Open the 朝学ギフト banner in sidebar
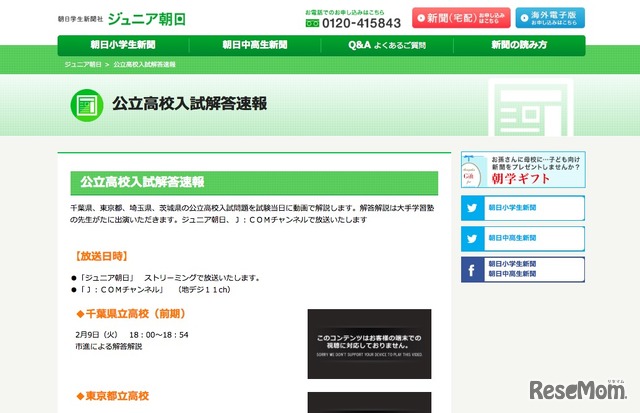640x413 pixels. click(523, 170)
